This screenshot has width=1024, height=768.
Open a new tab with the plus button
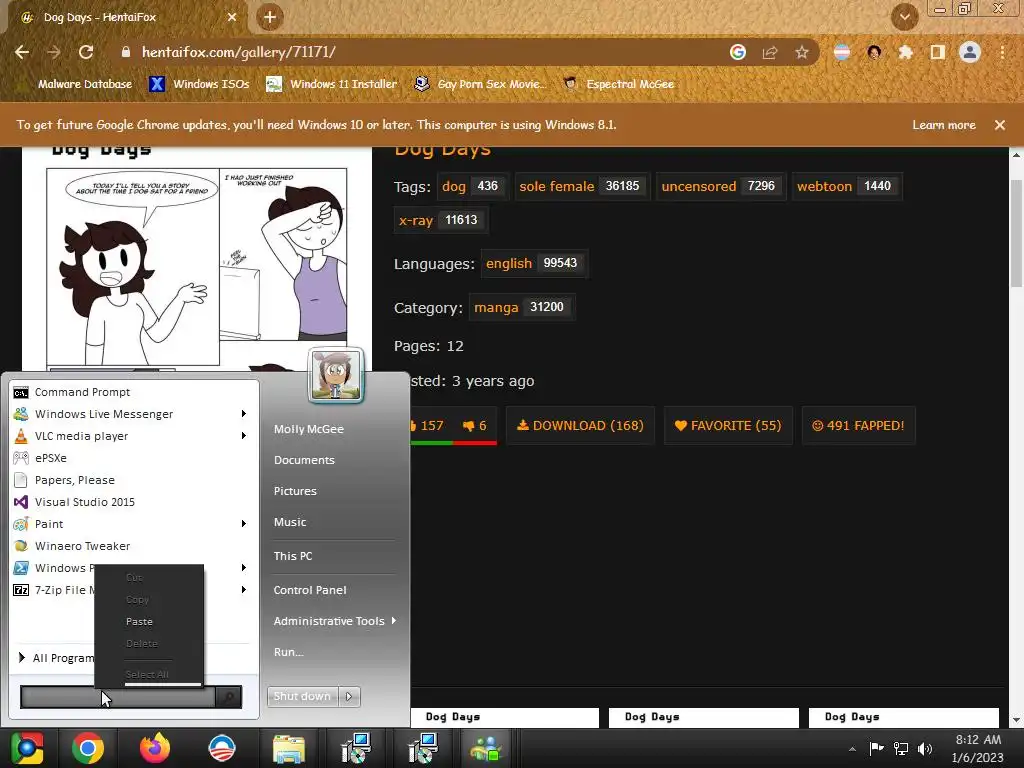click(270, 17)
